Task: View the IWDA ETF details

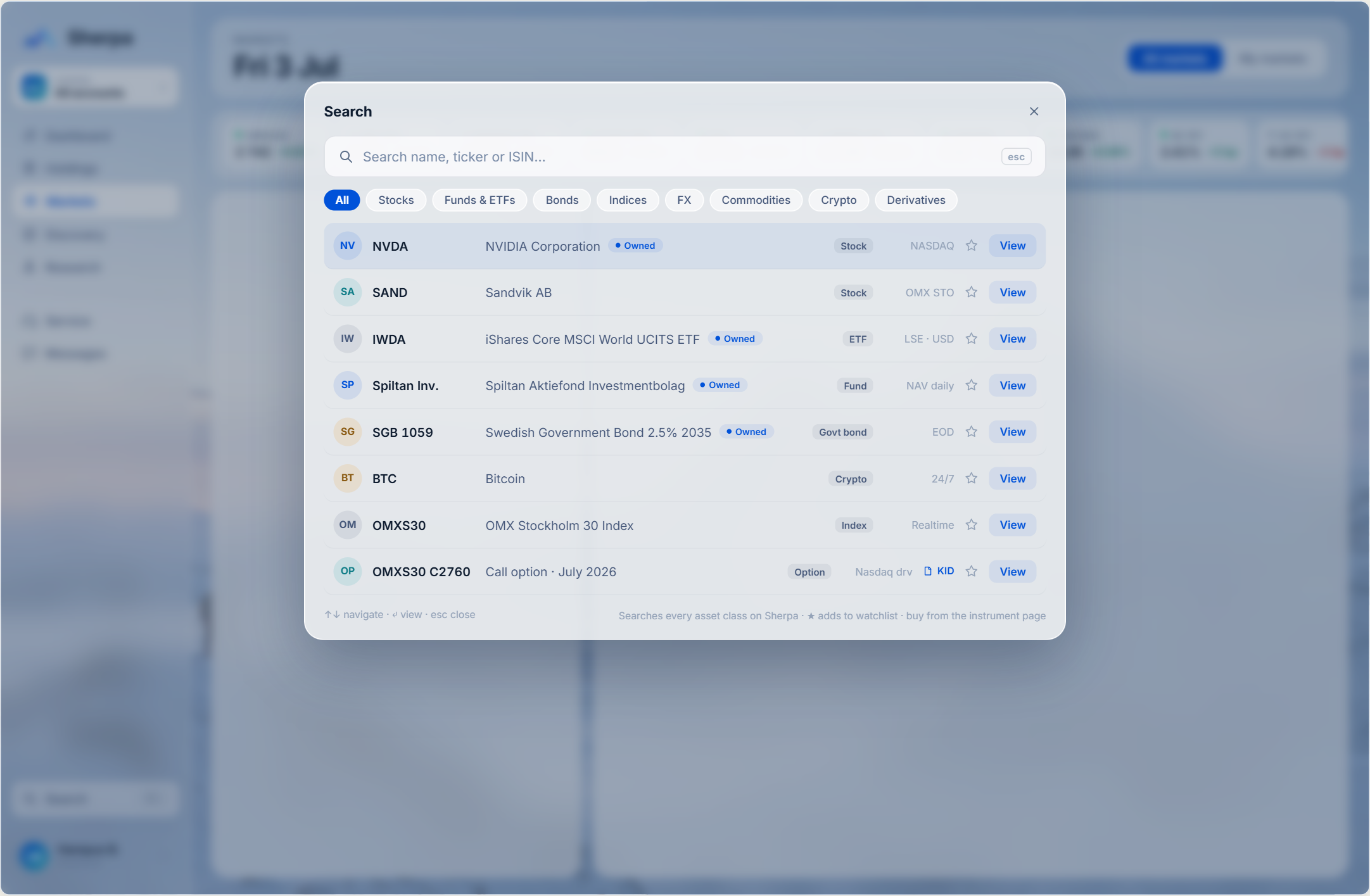Action: (1012, 339)
